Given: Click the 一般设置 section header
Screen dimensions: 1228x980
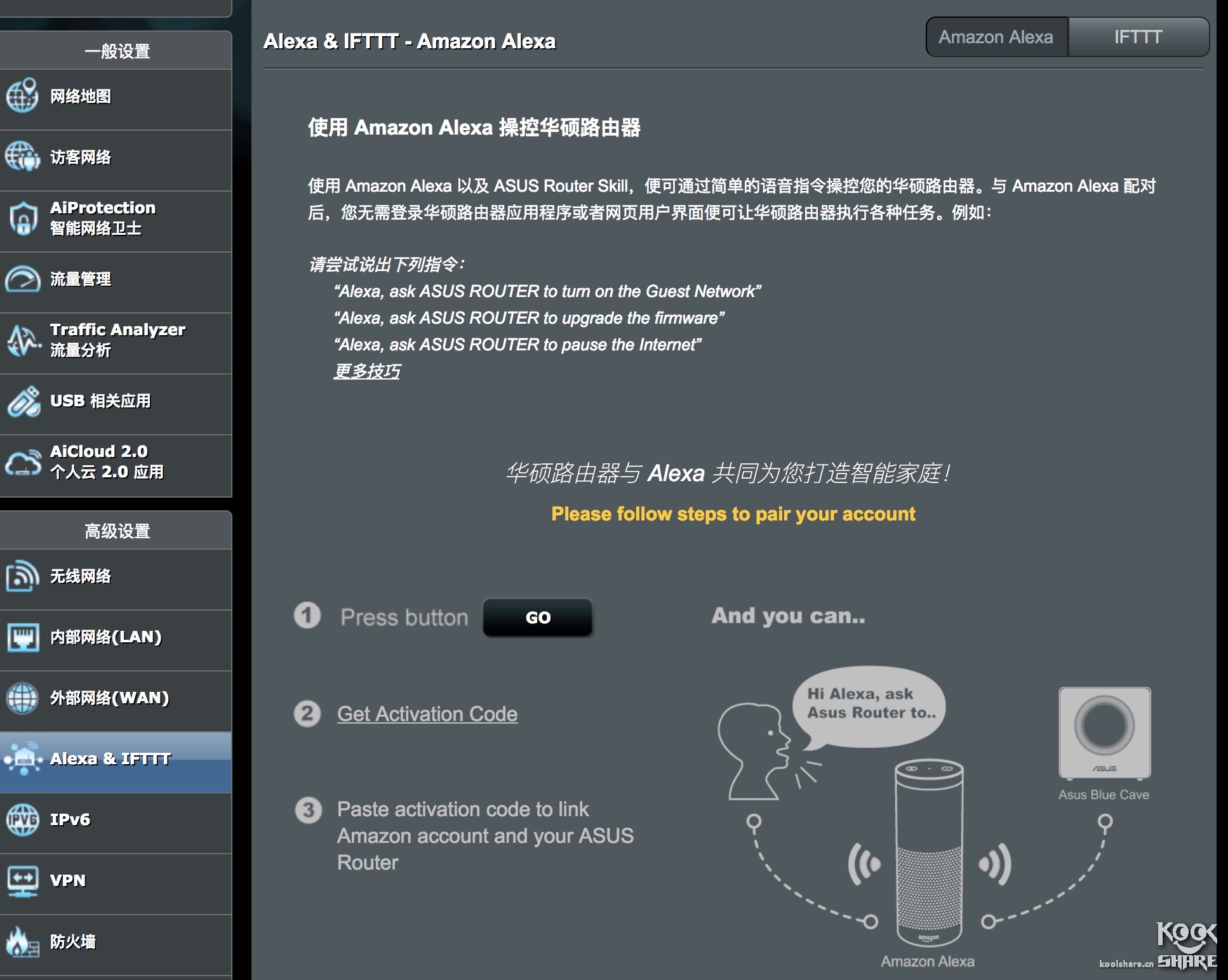Looking at the screenshot, I should pyautogui.click(x=117, y=51).
